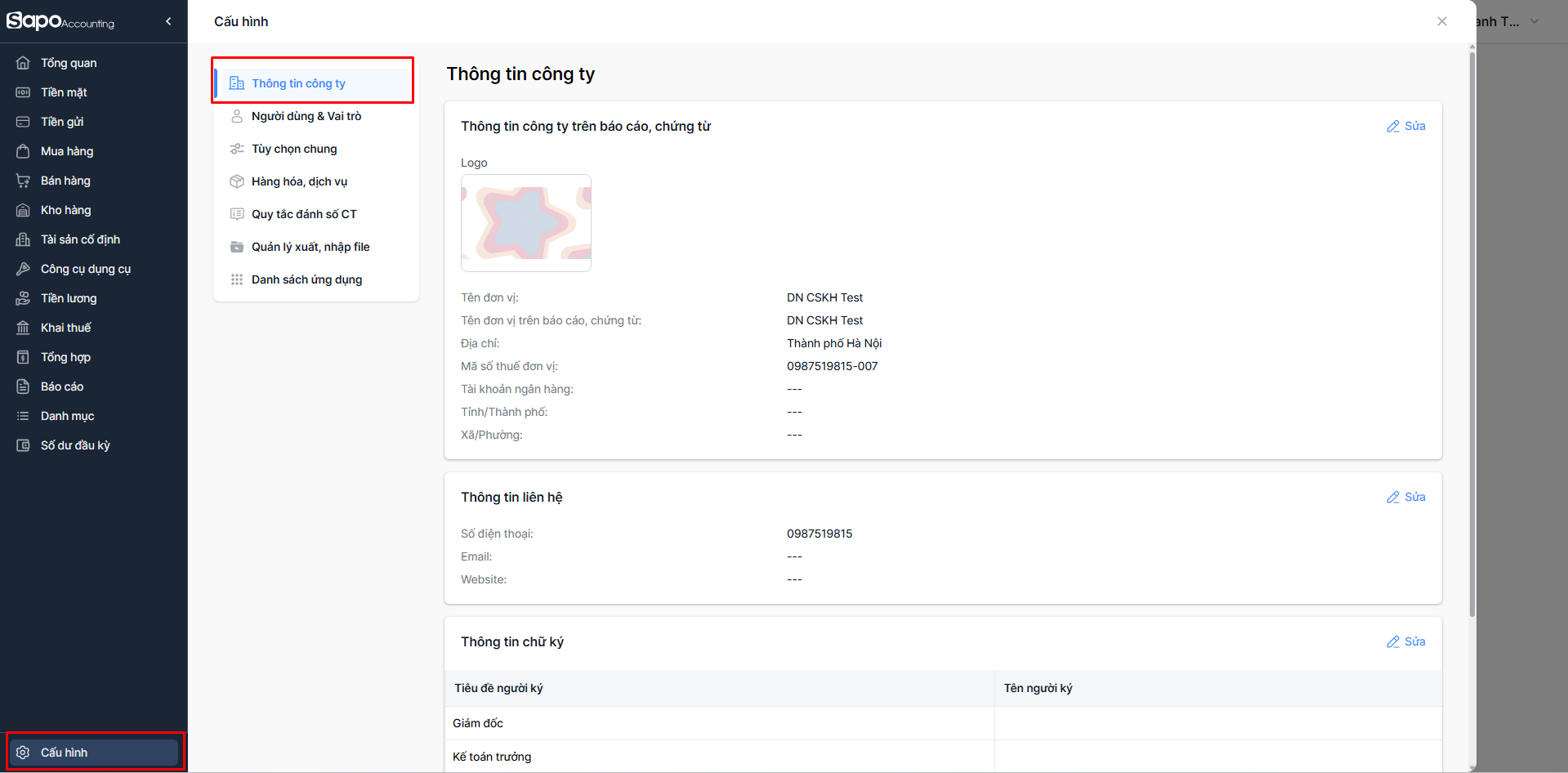Click the Cấu hình gear icon
The height and width of the screenshot is (773, 1568).
[23, 753]
